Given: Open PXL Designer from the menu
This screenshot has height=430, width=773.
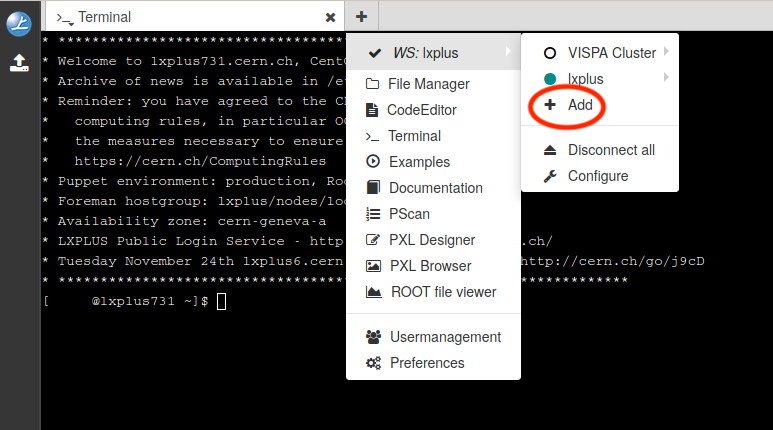Looking at the screenshot, I should pos(431,240).
